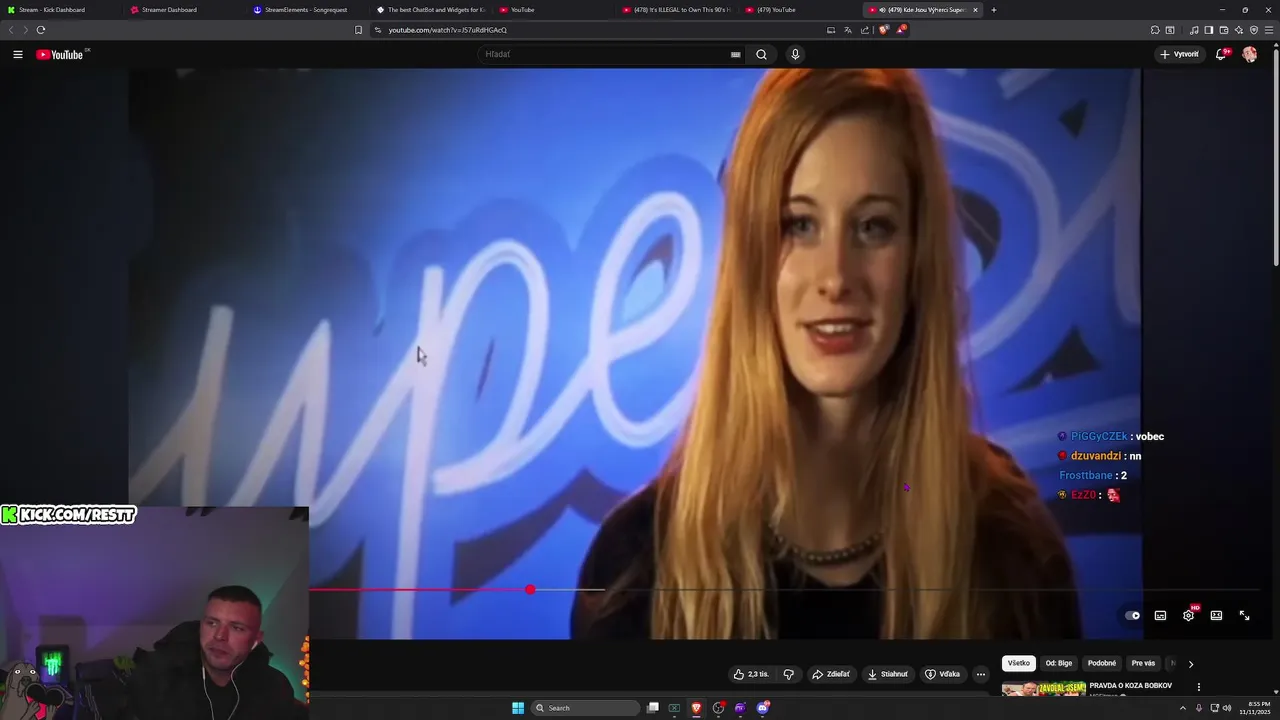Open the on-screen keyboard in search box
This screenshot has height=720, width=1280.
[735, 54]
